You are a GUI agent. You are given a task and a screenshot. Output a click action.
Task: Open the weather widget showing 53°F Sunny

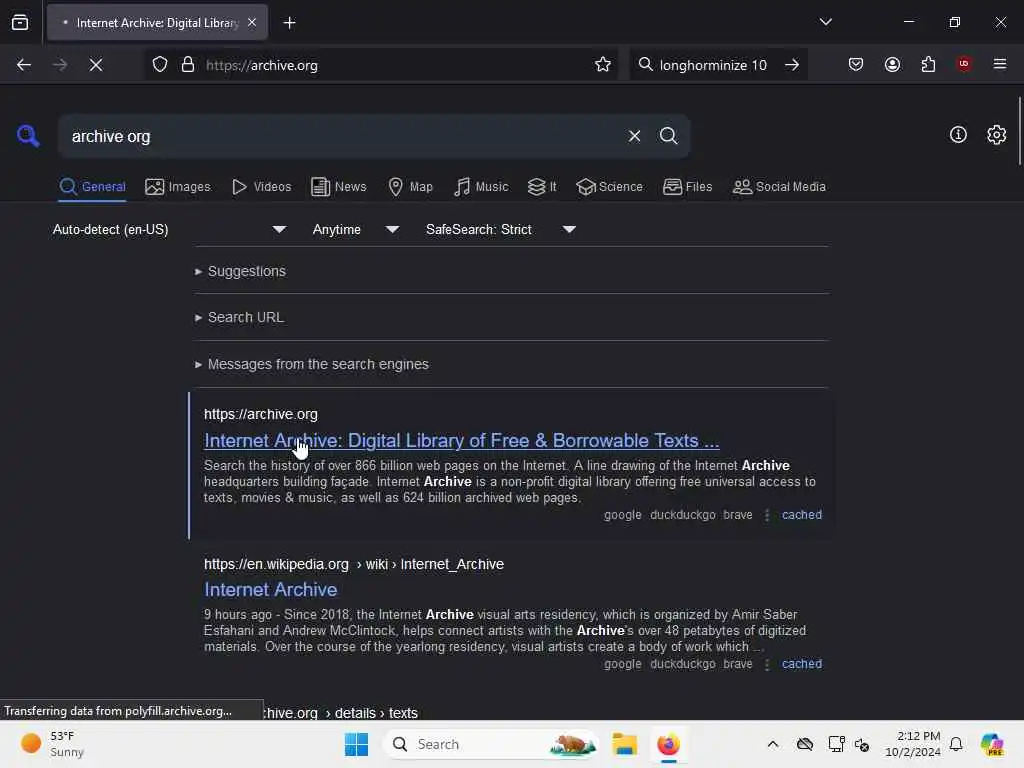coord(52,744)
